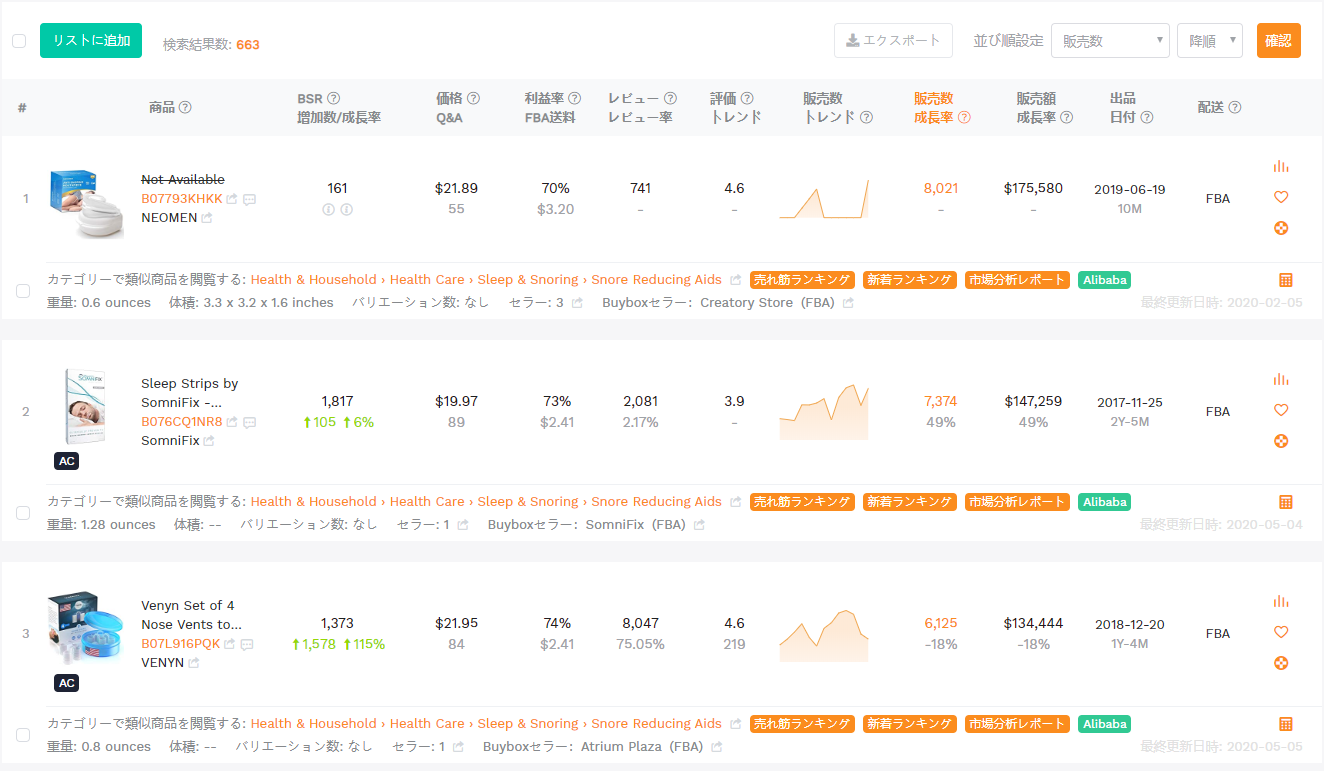Click the tracking target icon for SomniFix row
The width and height of the screenshot is (1324, 771).
1281,441
